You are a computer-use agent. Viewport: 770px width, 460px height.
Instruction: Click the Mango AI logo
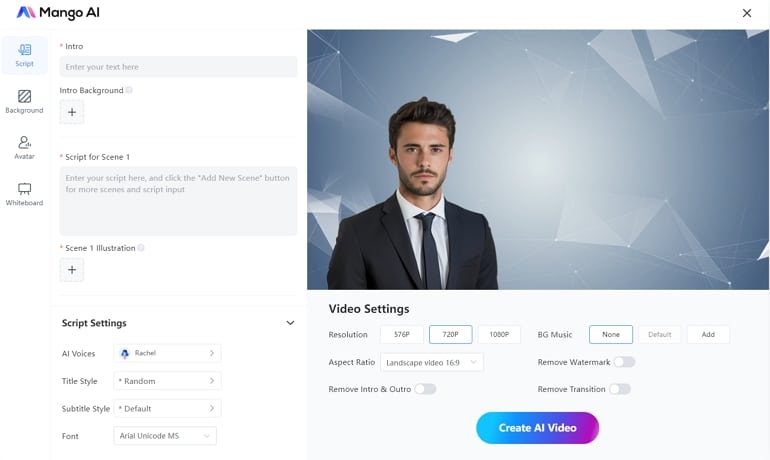(58, 13)
